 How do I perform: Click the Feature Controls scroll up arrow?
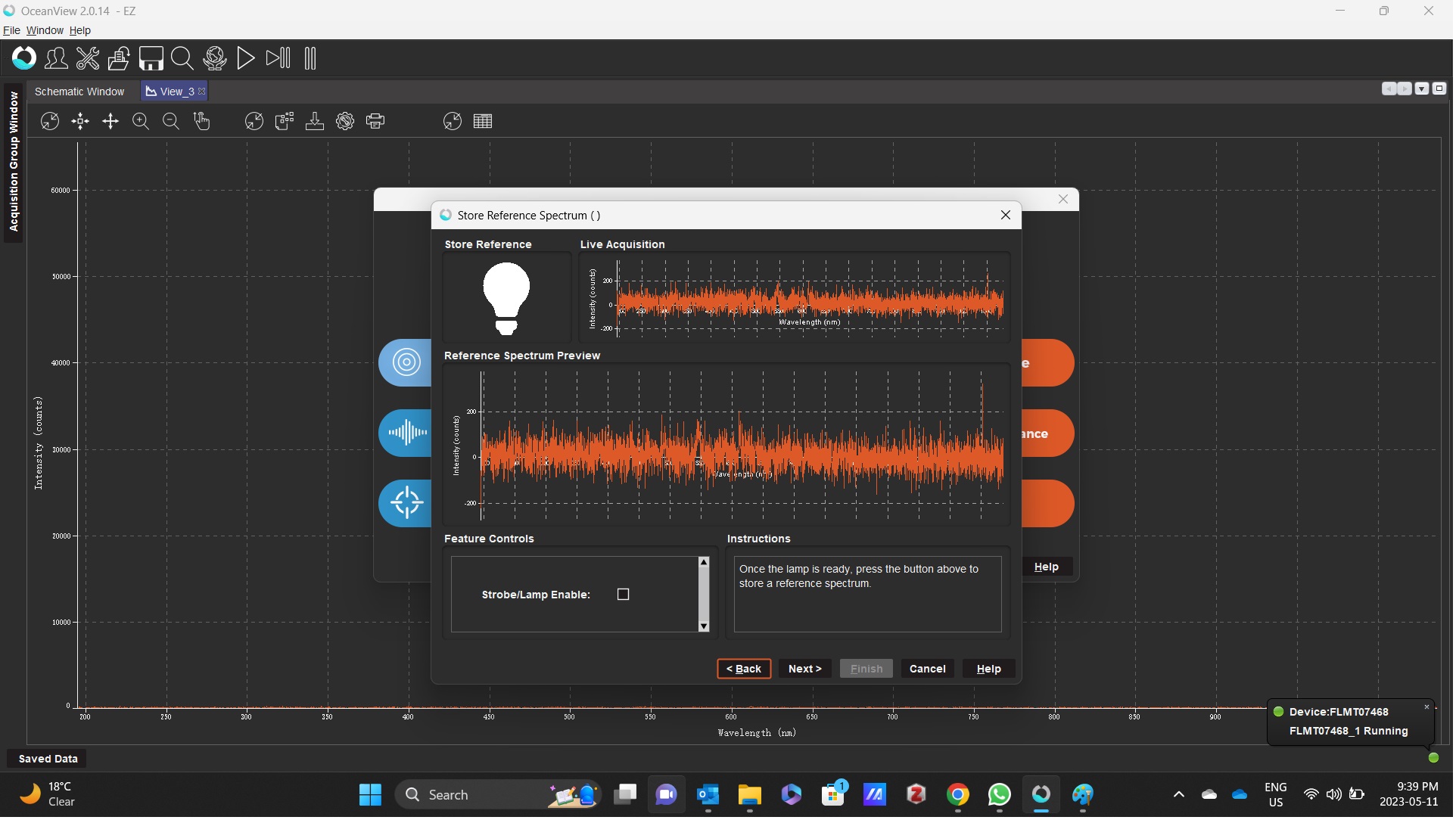tap(705, 563)
